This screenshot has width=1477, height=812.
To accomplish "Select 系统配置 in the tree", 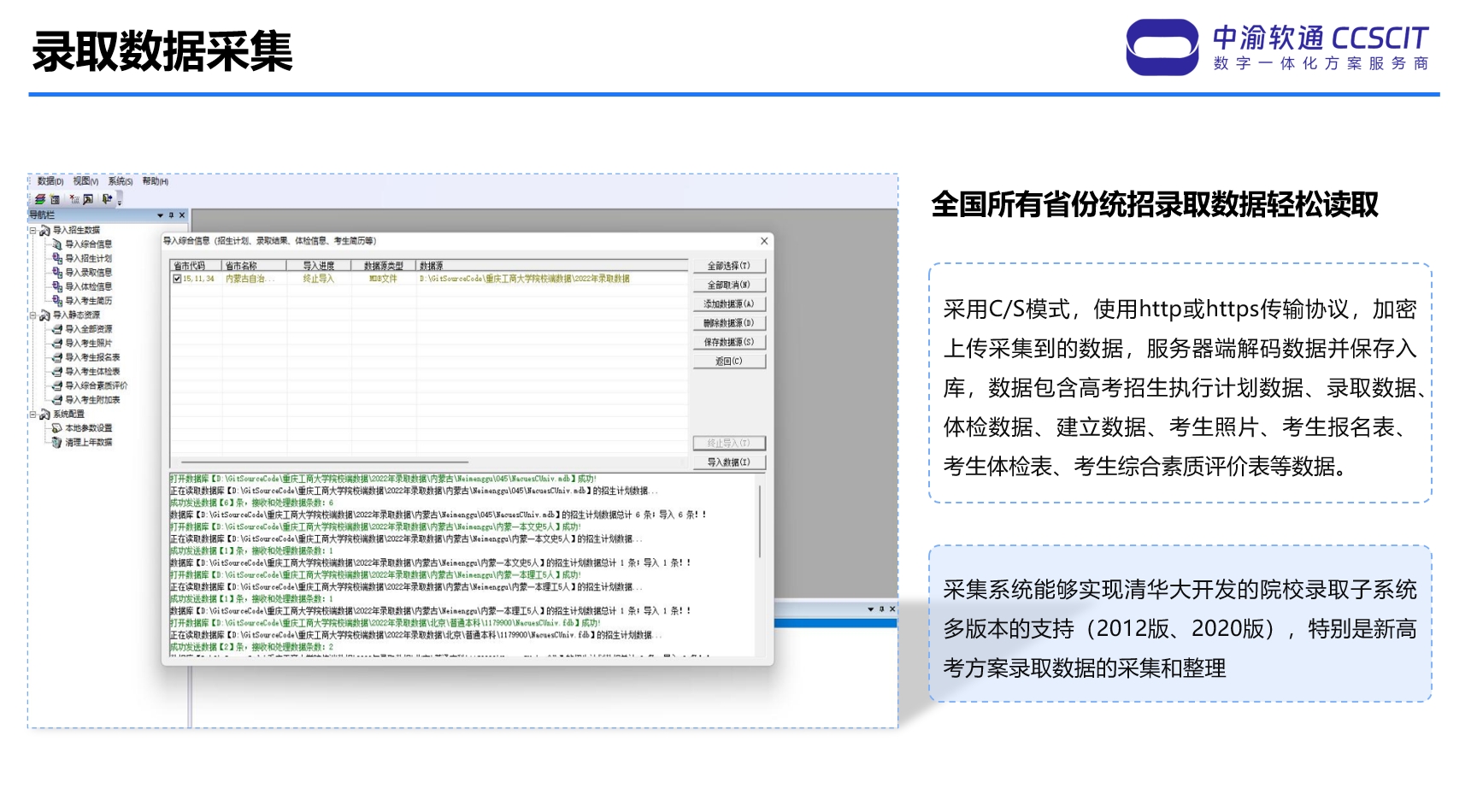I will (x=68, y=415).
